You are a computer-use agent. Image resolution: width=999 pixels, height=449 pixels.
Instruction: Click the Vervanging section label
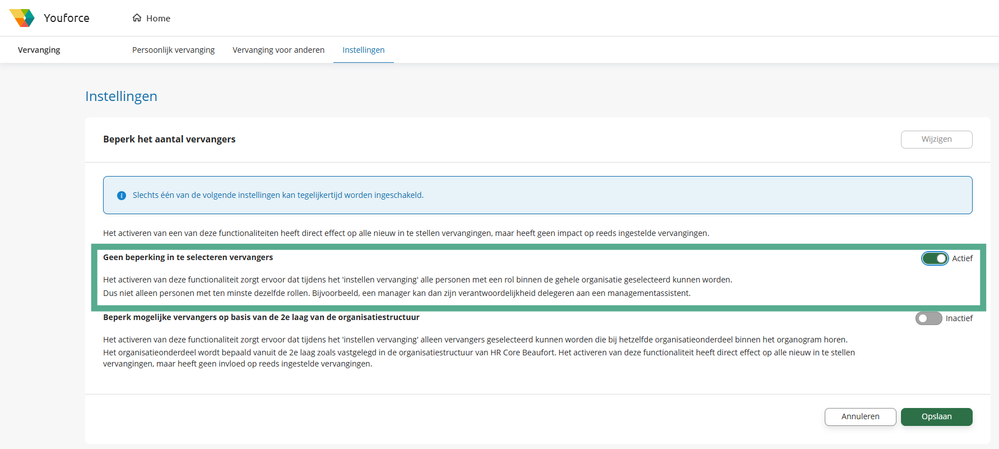click(39, 50)
